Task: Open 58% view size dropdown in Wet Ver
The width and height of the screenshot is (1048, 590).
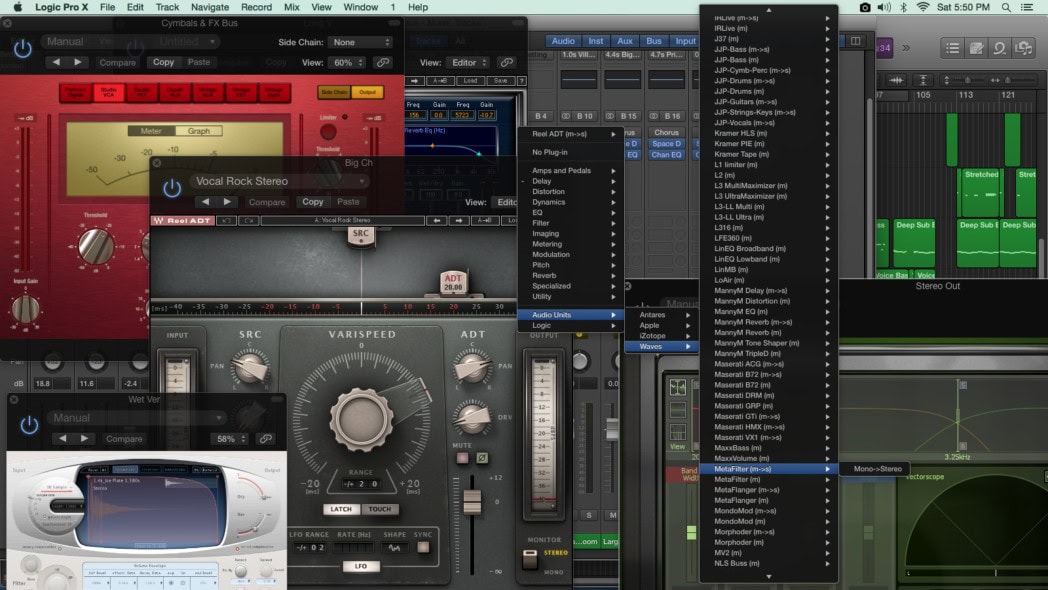Action: click(230, 439)
